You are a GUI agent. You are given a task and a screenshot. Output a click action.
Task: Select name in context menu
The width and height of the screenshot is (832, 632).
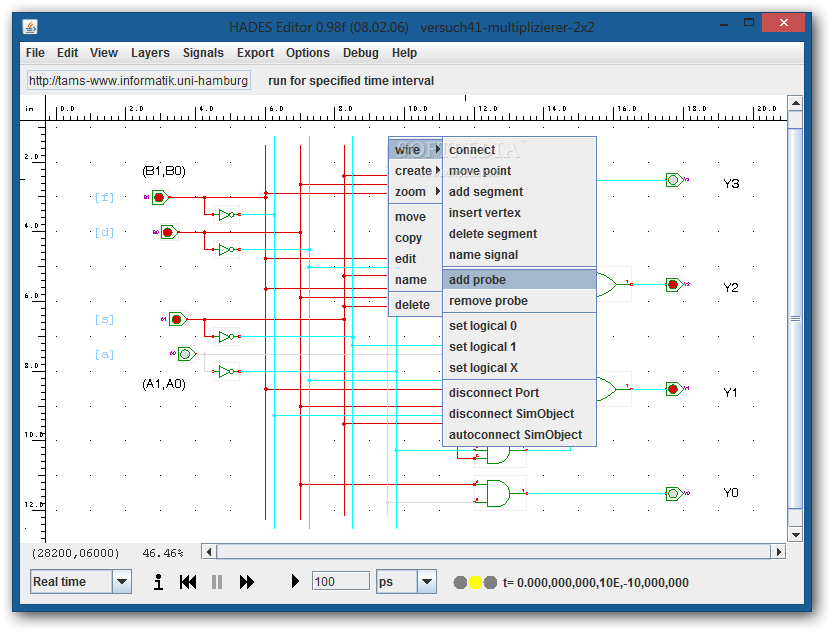[416, 280]
